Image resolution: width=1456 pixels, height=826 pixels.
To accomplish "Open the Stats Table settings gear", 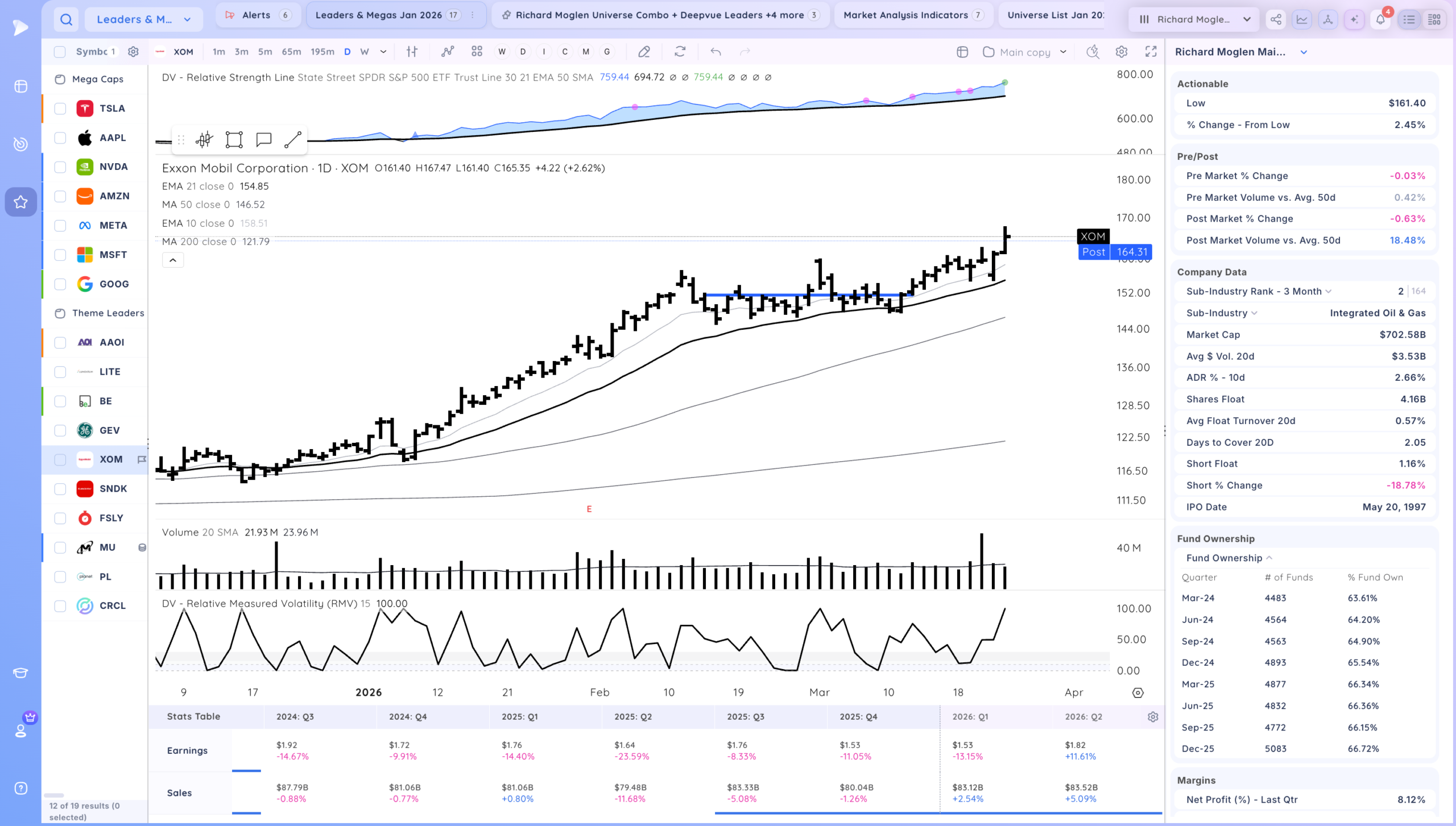I will coord(1153,717).
